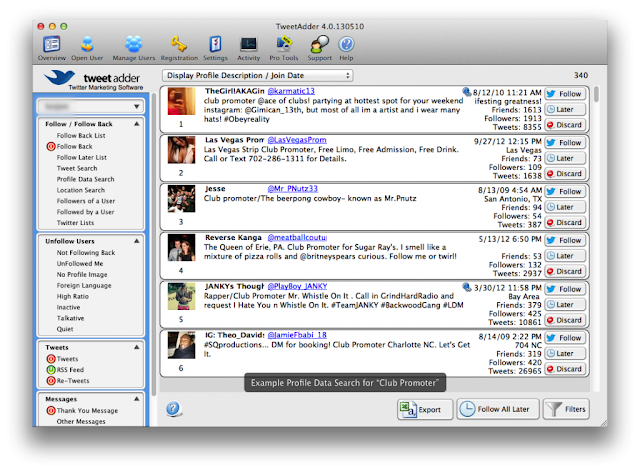Click the blue question mark help icon at bottom

pyautogui.click(x=173, y=408)
